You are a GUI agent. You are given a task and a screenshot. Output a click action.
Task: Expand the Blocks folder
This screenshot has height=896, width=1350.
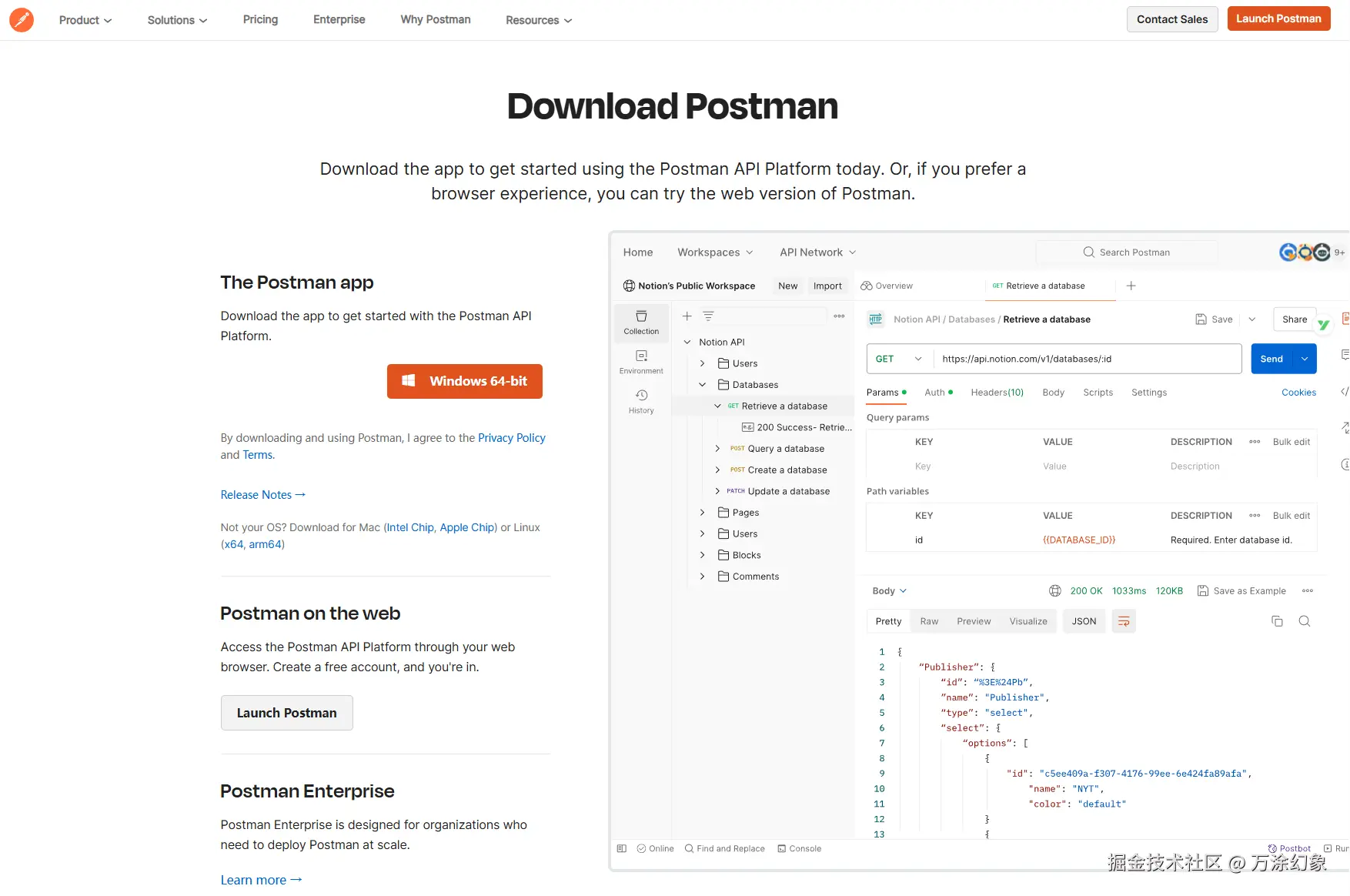[702, 555]
